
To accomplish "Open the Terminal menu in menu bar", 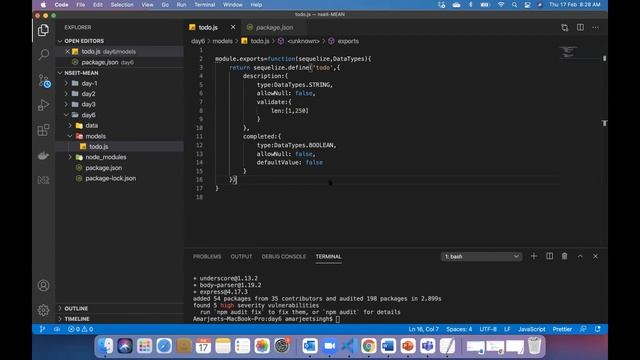I will (204, 5).
